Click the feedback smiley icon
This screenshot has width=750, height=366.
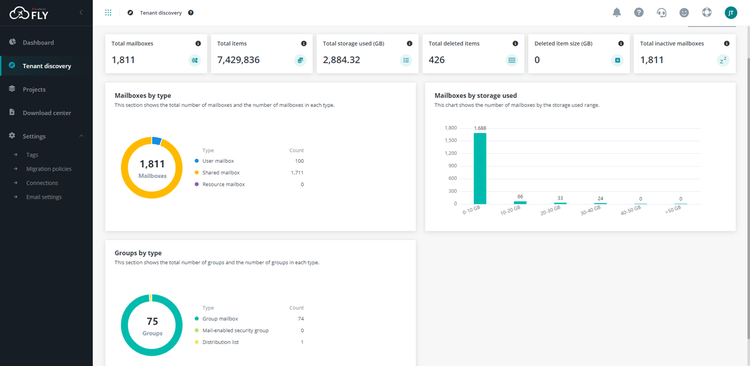coord(684,13)
